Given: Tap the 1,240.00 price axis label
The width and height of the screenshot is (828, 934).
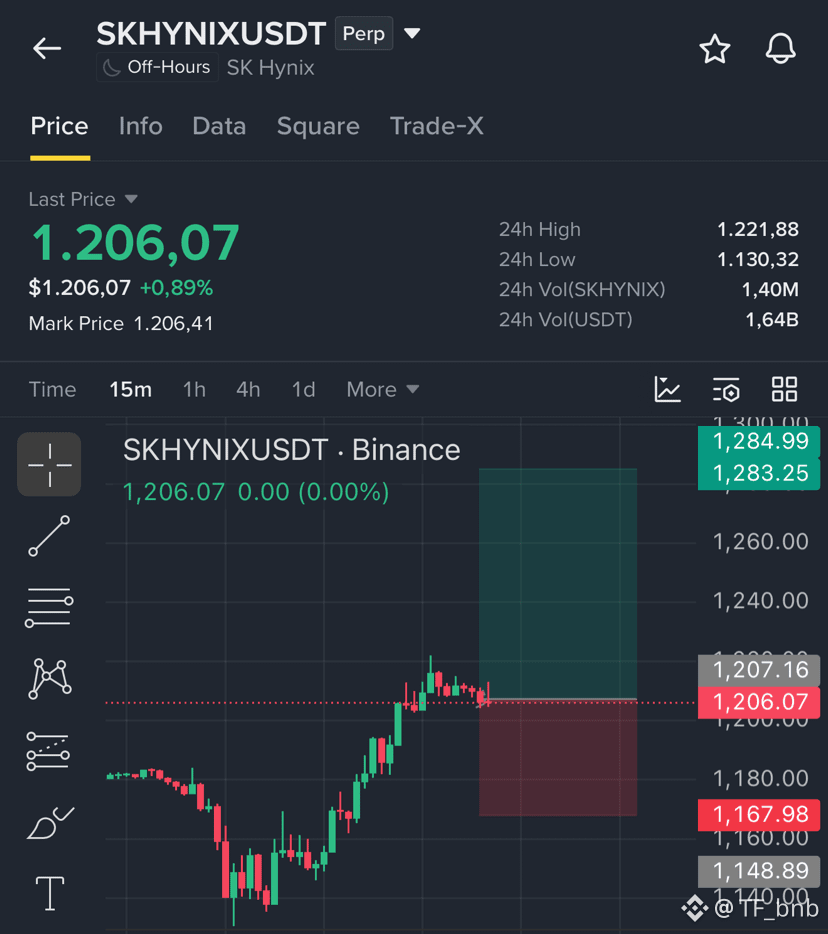Looking at the screenshot, I should coord(761,601).
